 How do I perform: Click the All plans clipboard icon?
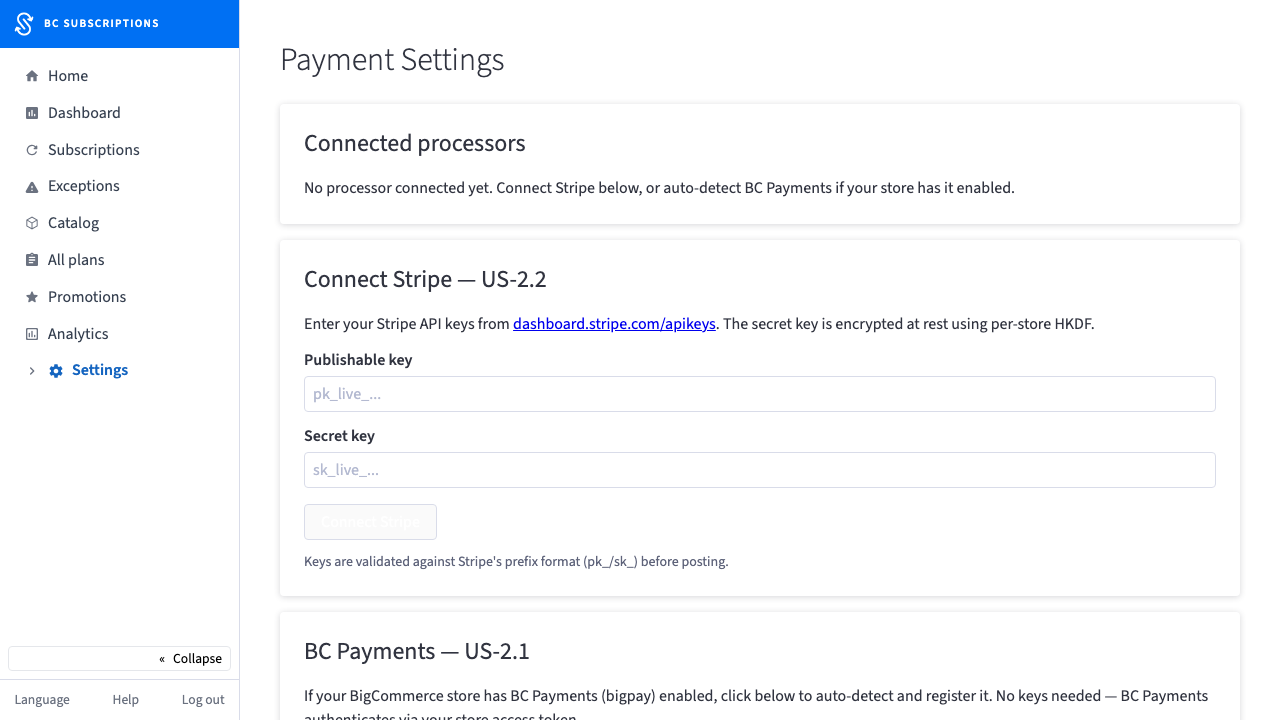(32, 260)
